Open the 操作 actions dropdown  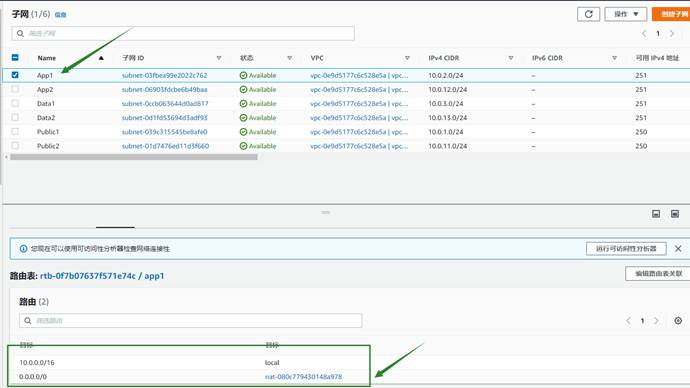point(625,14)
